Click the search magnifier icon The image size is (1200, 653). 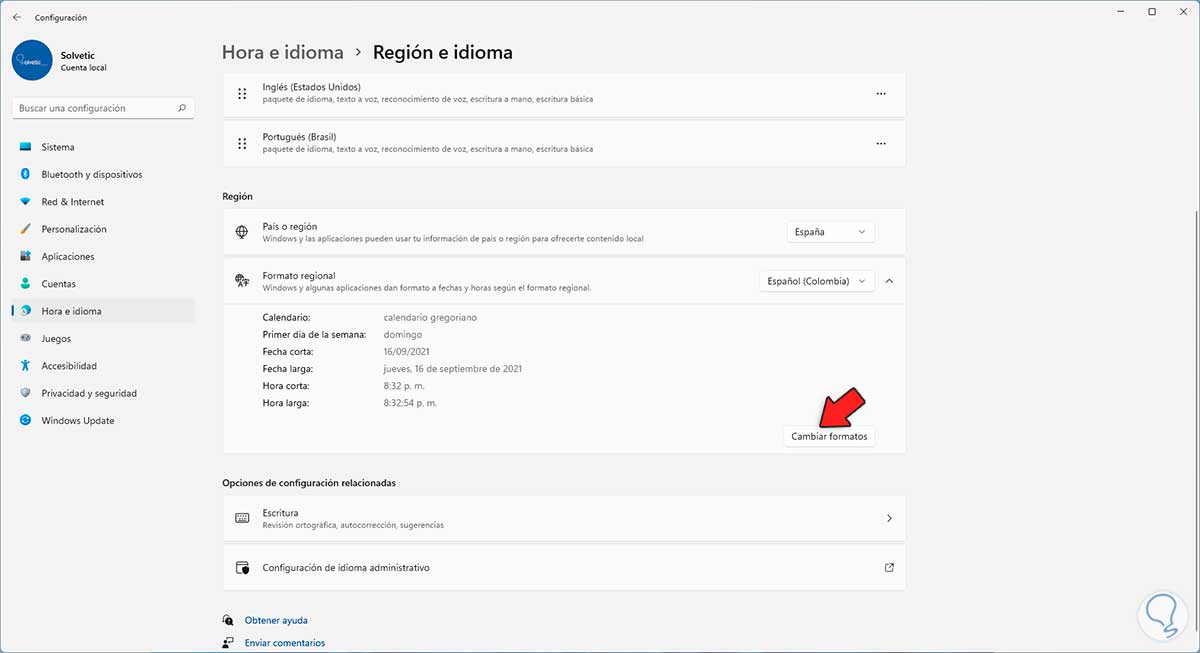[182, 108]
